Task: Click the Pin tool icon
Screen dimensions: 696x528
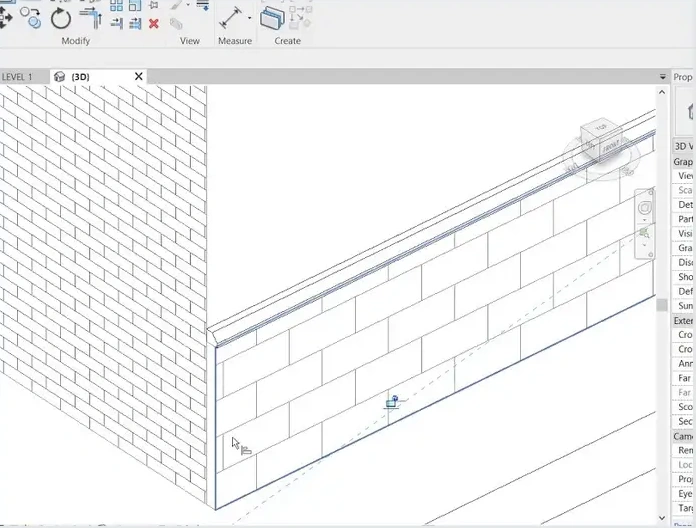Action: pyautogui.click(x=154, y=5)
